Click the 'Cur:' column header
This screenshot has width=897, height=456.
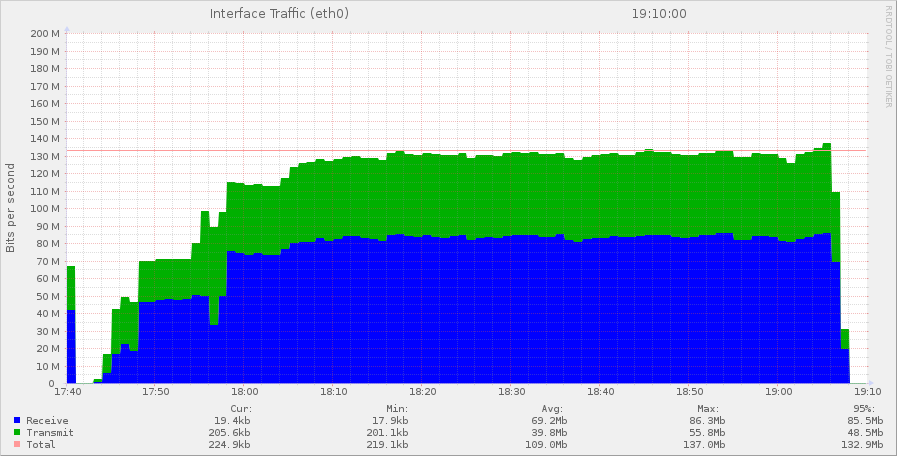click(241, 408)
